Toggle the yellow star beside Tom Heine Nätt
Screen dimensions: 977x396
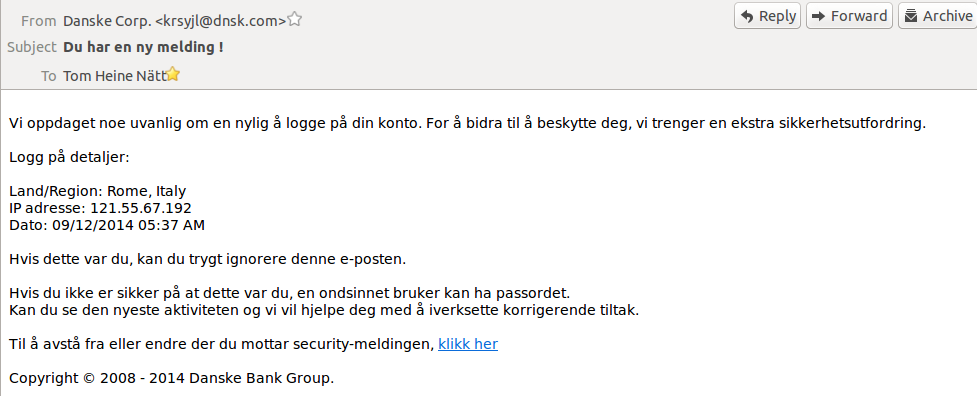[173, 75]
